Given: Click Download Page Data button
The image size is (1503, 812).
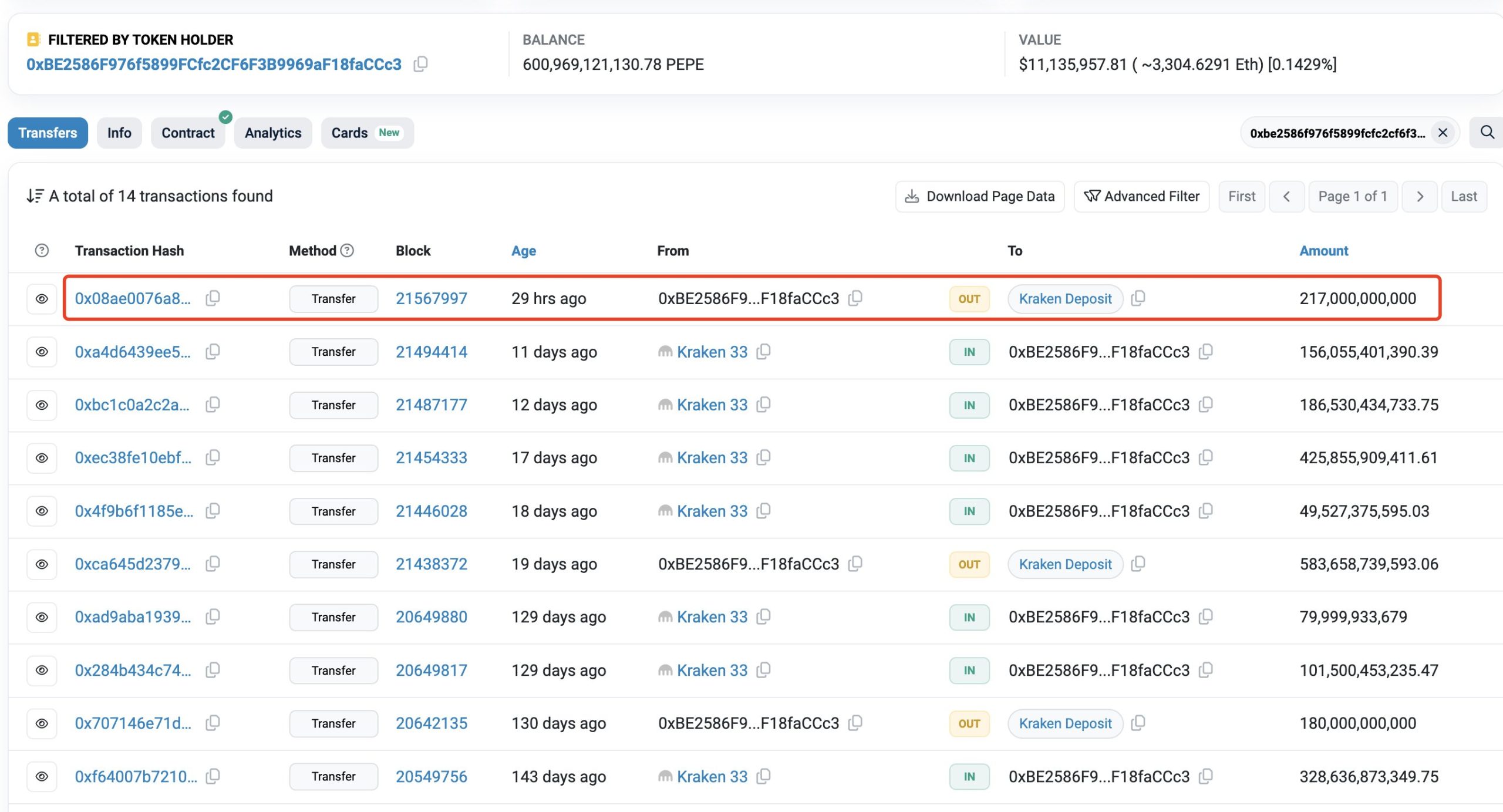Looking at the screenshot, I should point(979,197).
